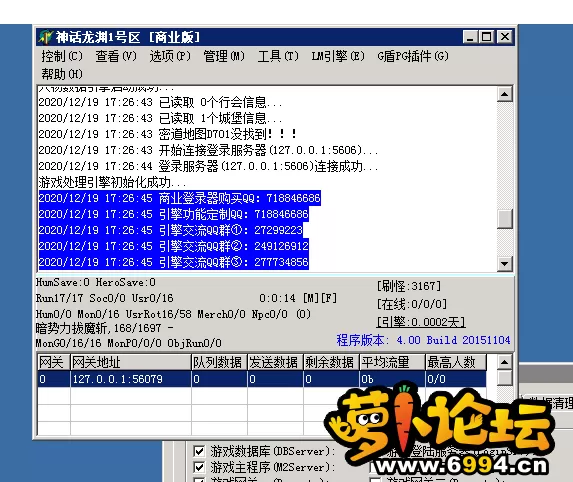The image size is (573, 482).
Task: Maximize the 神话龙渊1号区 window
Action: tap(486, 37)
